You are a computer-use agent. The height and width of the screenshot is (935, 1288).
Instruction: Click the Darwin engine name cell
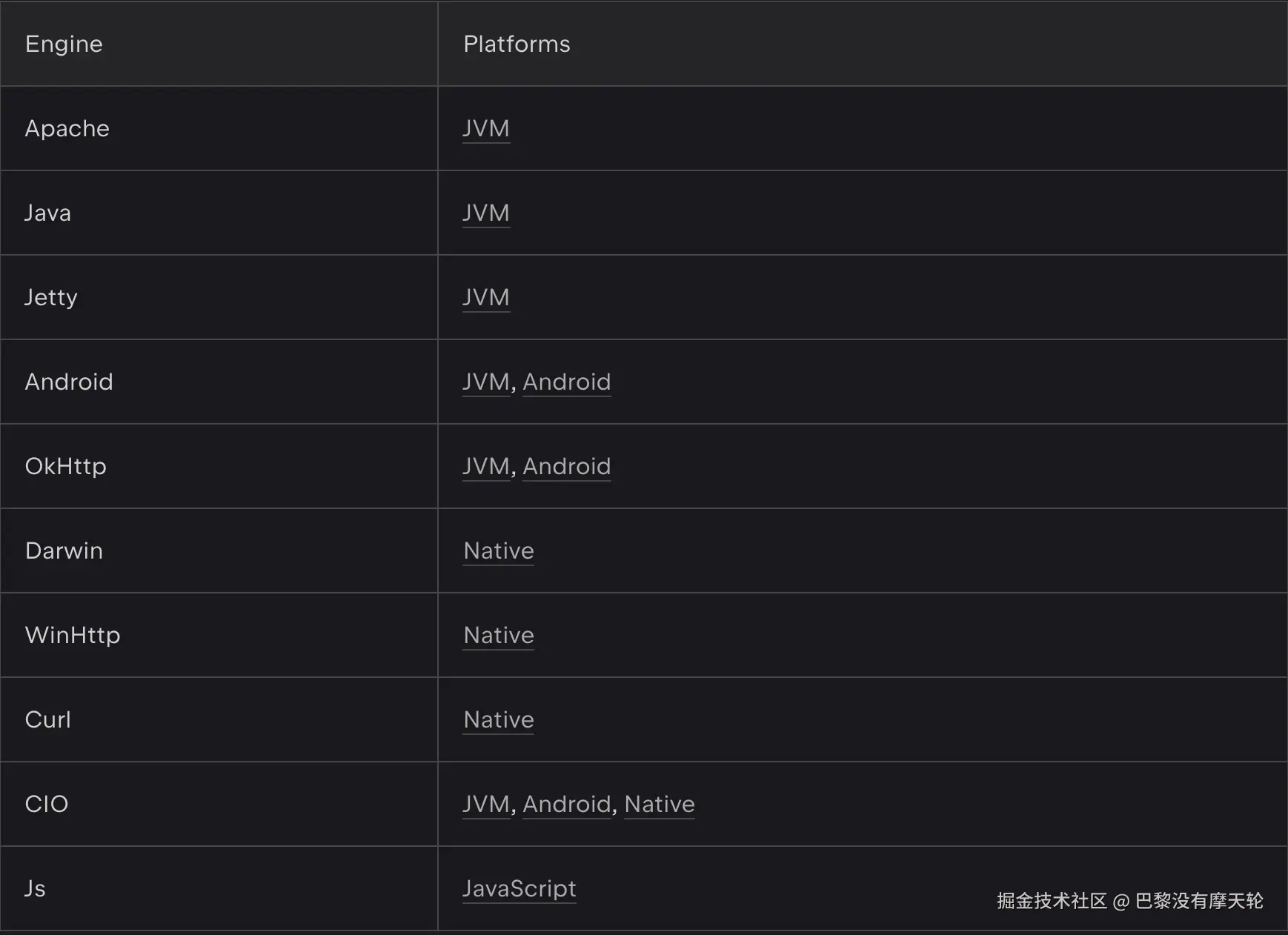pyautogui.click(x=64, y=551)
